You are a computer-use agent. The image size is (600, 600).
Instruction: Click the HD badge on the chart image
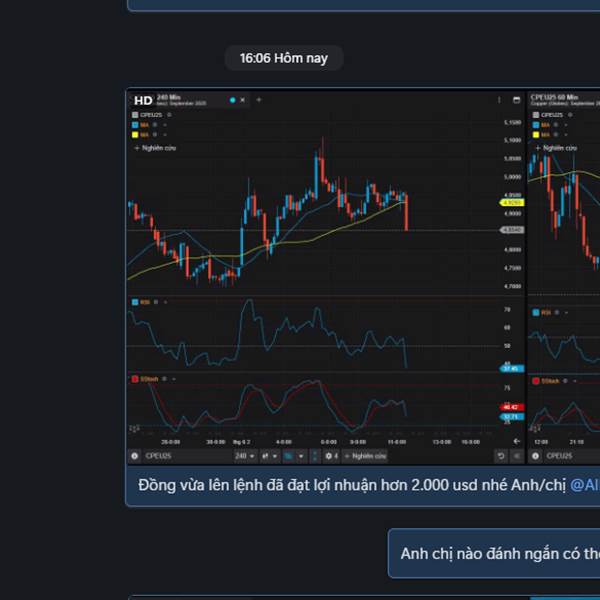point(143,100)
